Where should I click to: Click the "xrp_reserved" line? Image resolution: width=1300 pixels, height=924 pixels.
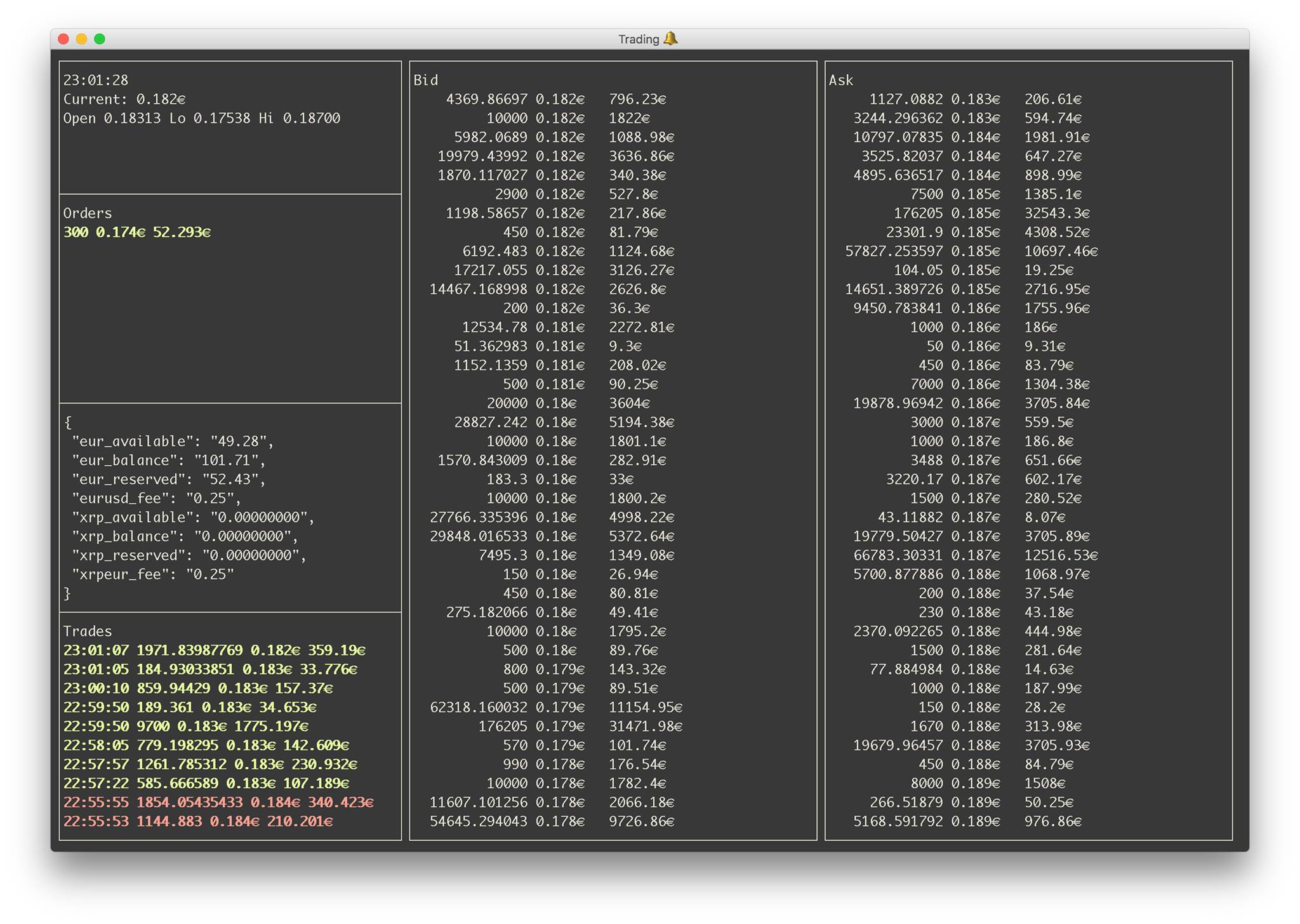[189, 555]
